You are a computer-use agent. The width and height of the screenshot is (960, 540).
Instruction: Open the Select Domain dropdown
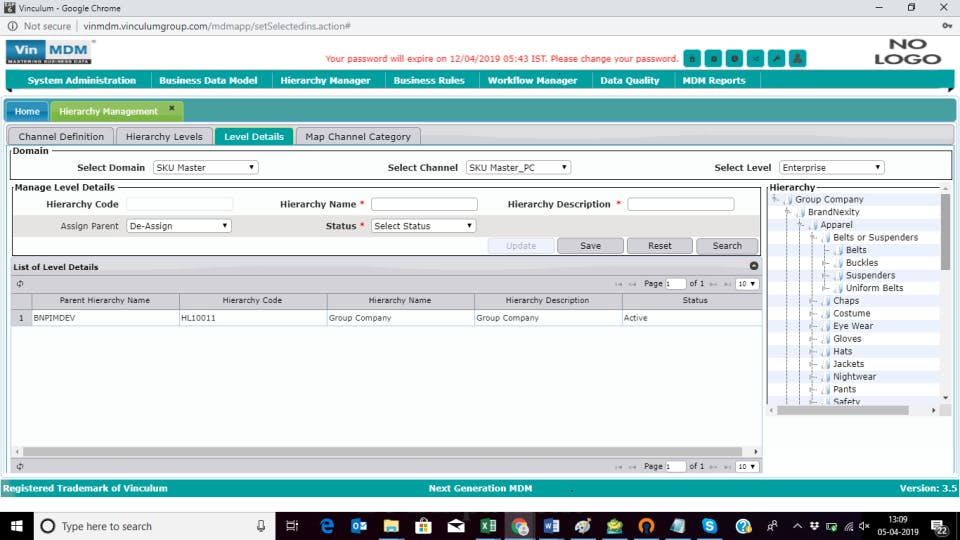[x=206, y=167]
